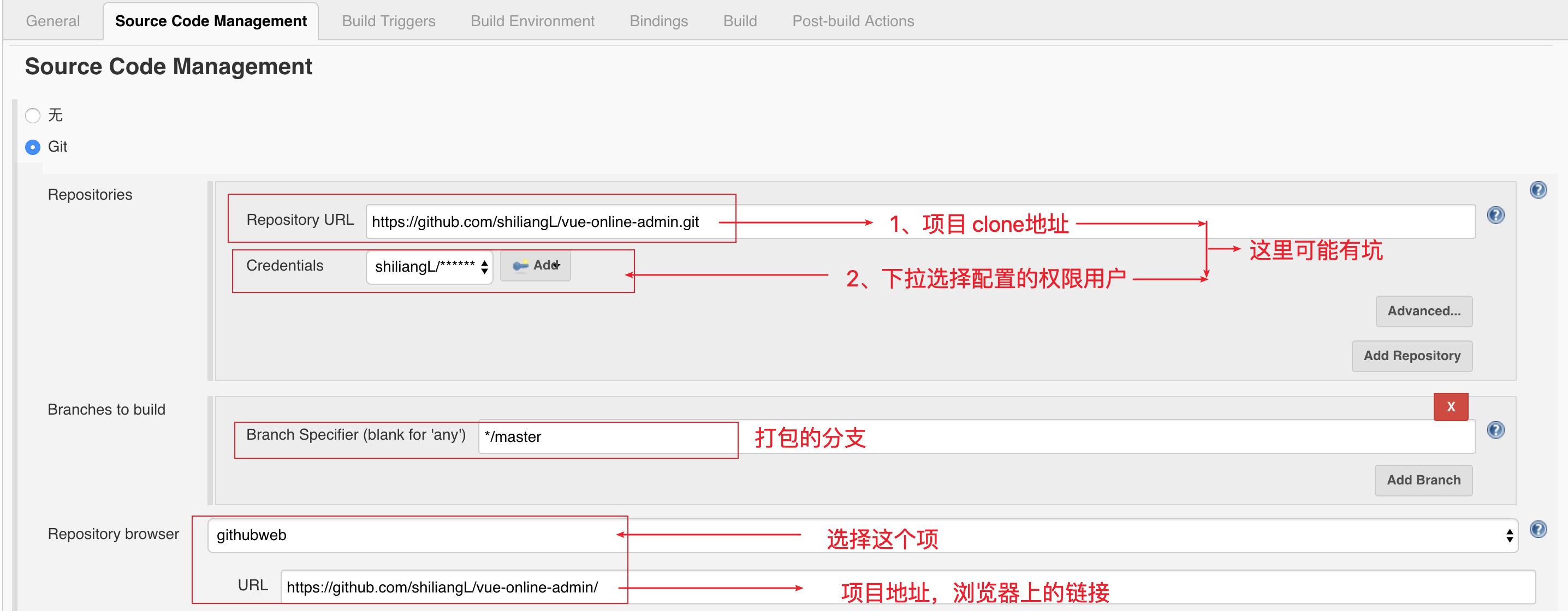The height and width of the screenshot is (611, 1568).
Task: Open help icon beside Repository URL field
Action: click(1495, 215)
